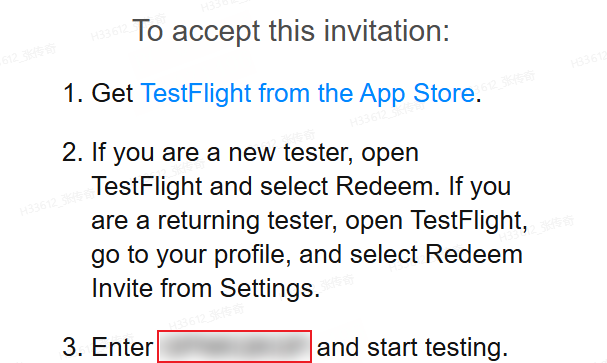The width and height of the screenshot is (607, 363).
Task: Click the word "Get" before the blue link
Action: pyautogui.click(x=112, y=94)
